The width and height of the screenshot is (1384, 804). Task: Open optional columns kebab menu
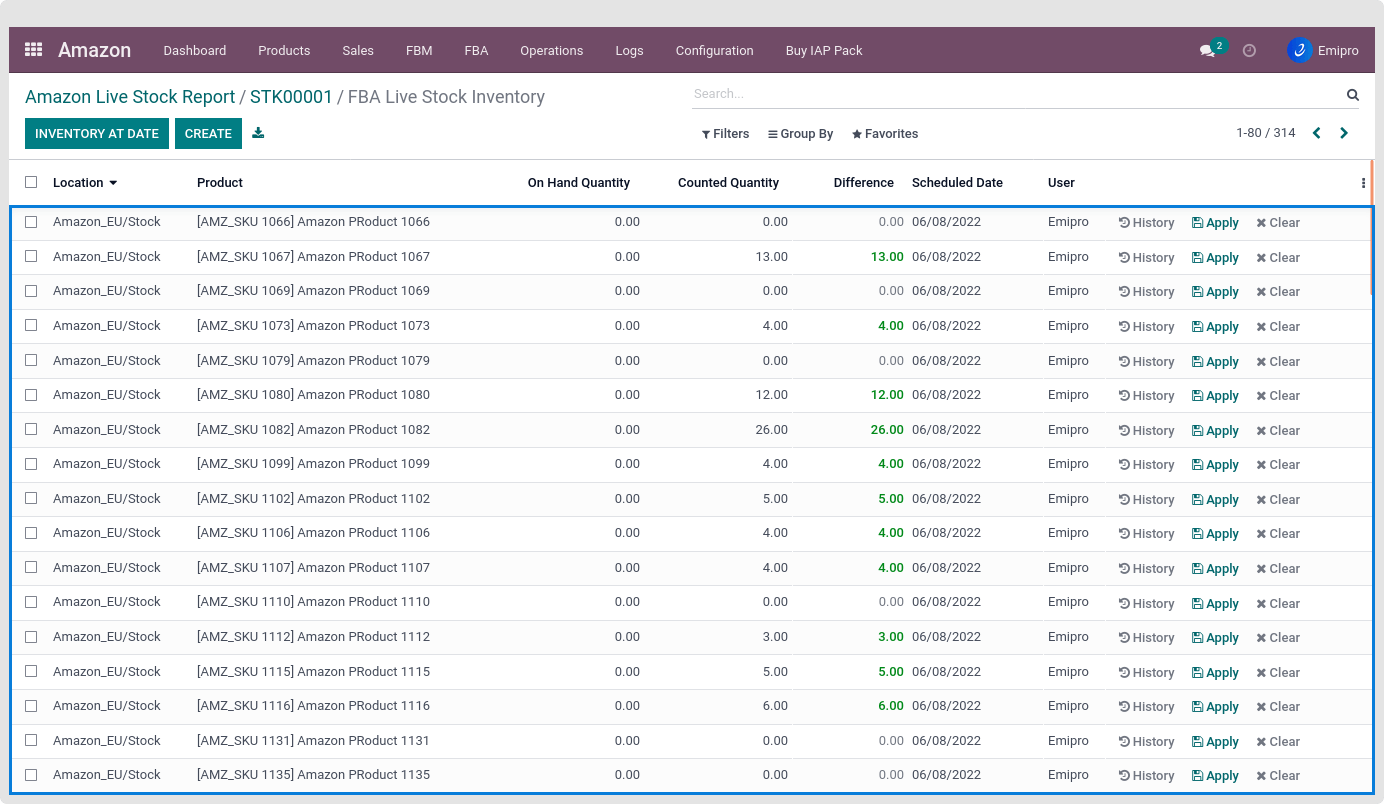(x=1363, y=183)
